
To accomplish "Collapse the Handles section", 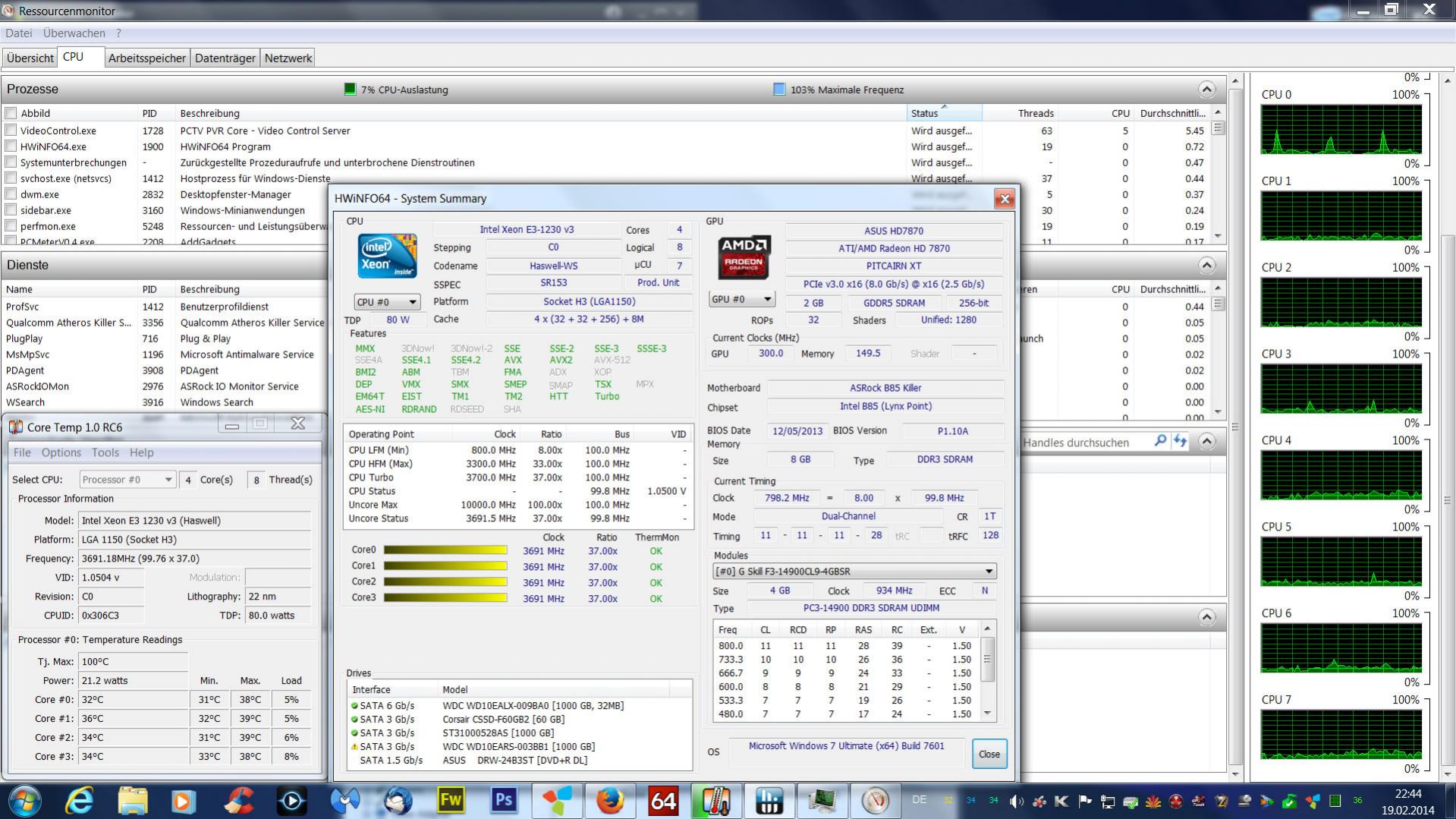I will (1206, 441).
